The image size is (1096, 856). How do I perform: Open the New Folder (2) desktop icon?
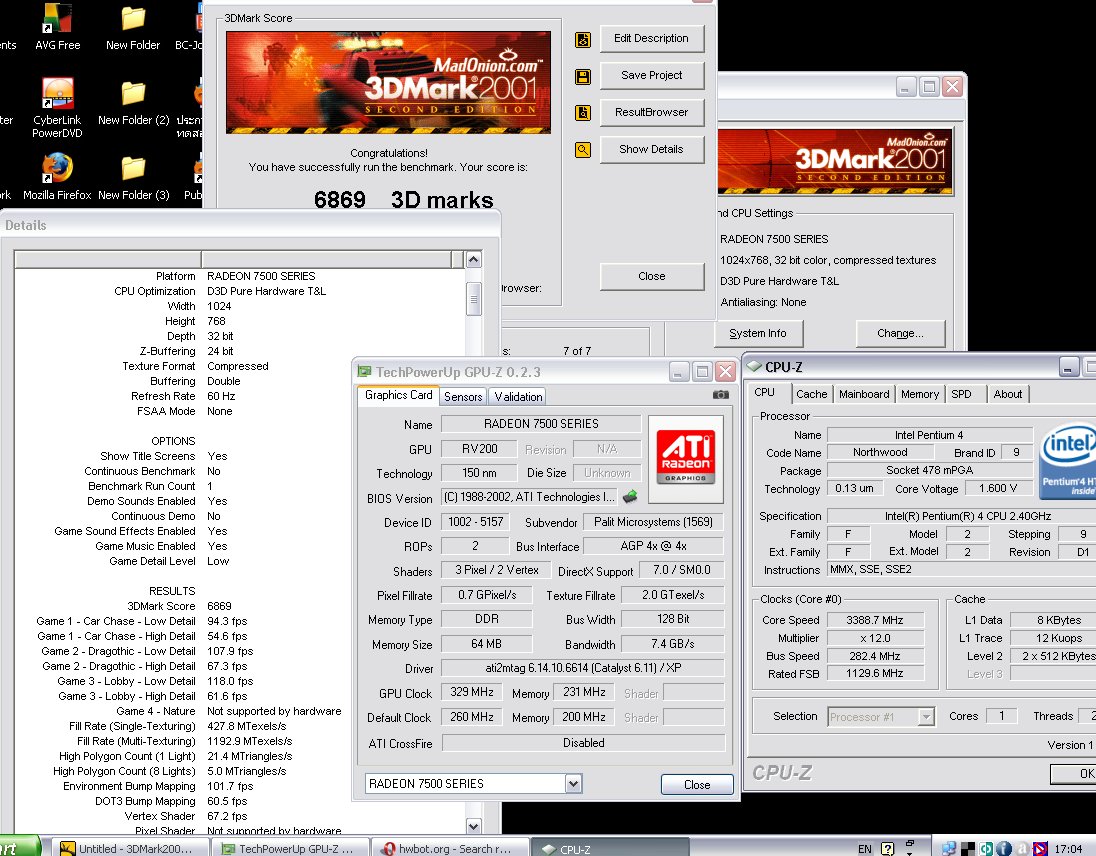pos(134,103)
